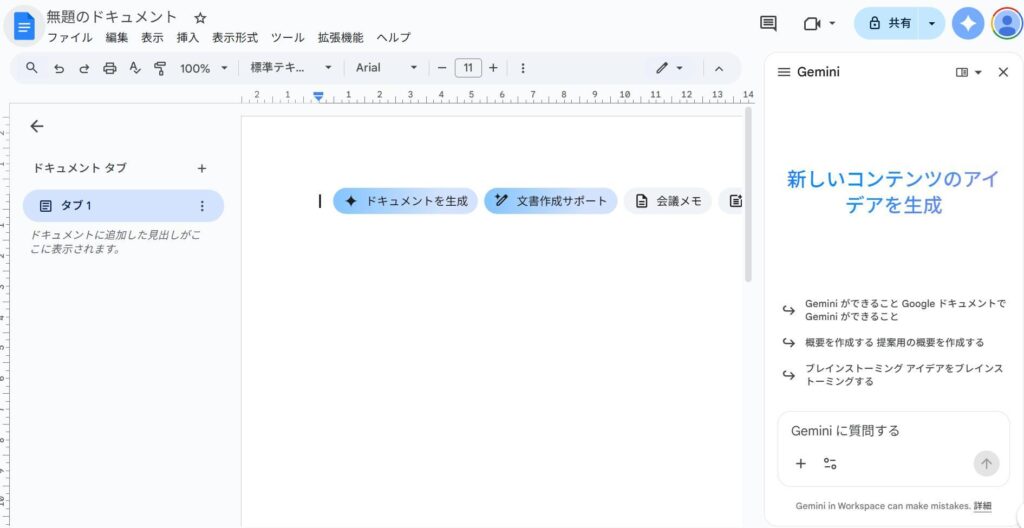Open the Arial font dropdown
Image resolution: width=1024 pixels, height=528 pixels.
tap(386, 68)
